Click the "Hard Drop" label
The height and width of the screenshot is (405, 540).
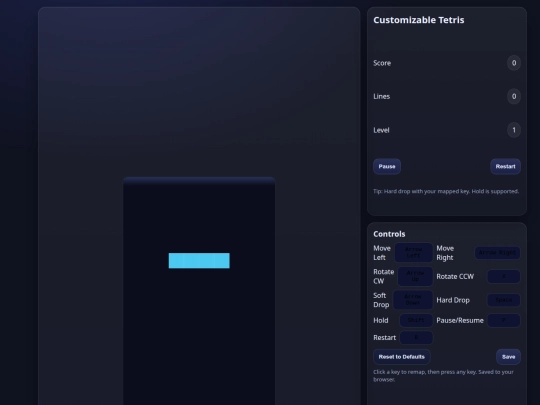(x=453, y=300)
